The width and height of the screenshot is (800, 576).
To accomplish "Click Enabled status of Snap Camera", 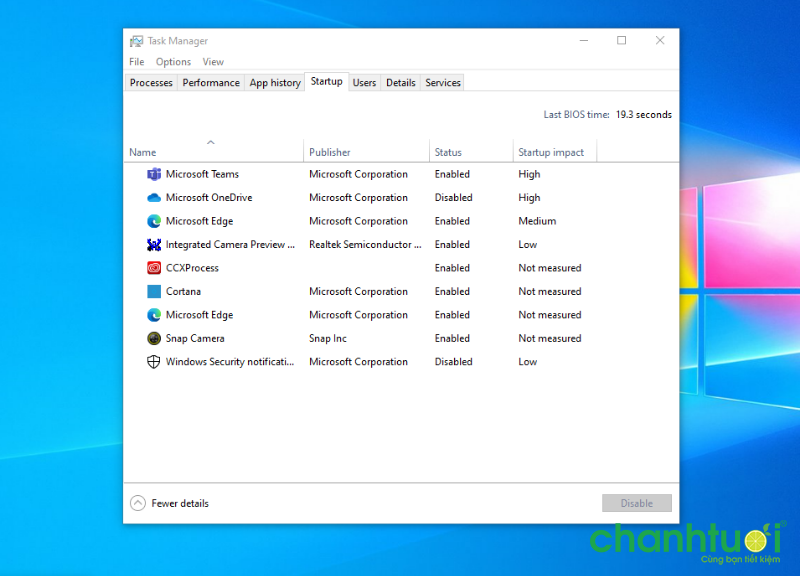I will point(452,338).
